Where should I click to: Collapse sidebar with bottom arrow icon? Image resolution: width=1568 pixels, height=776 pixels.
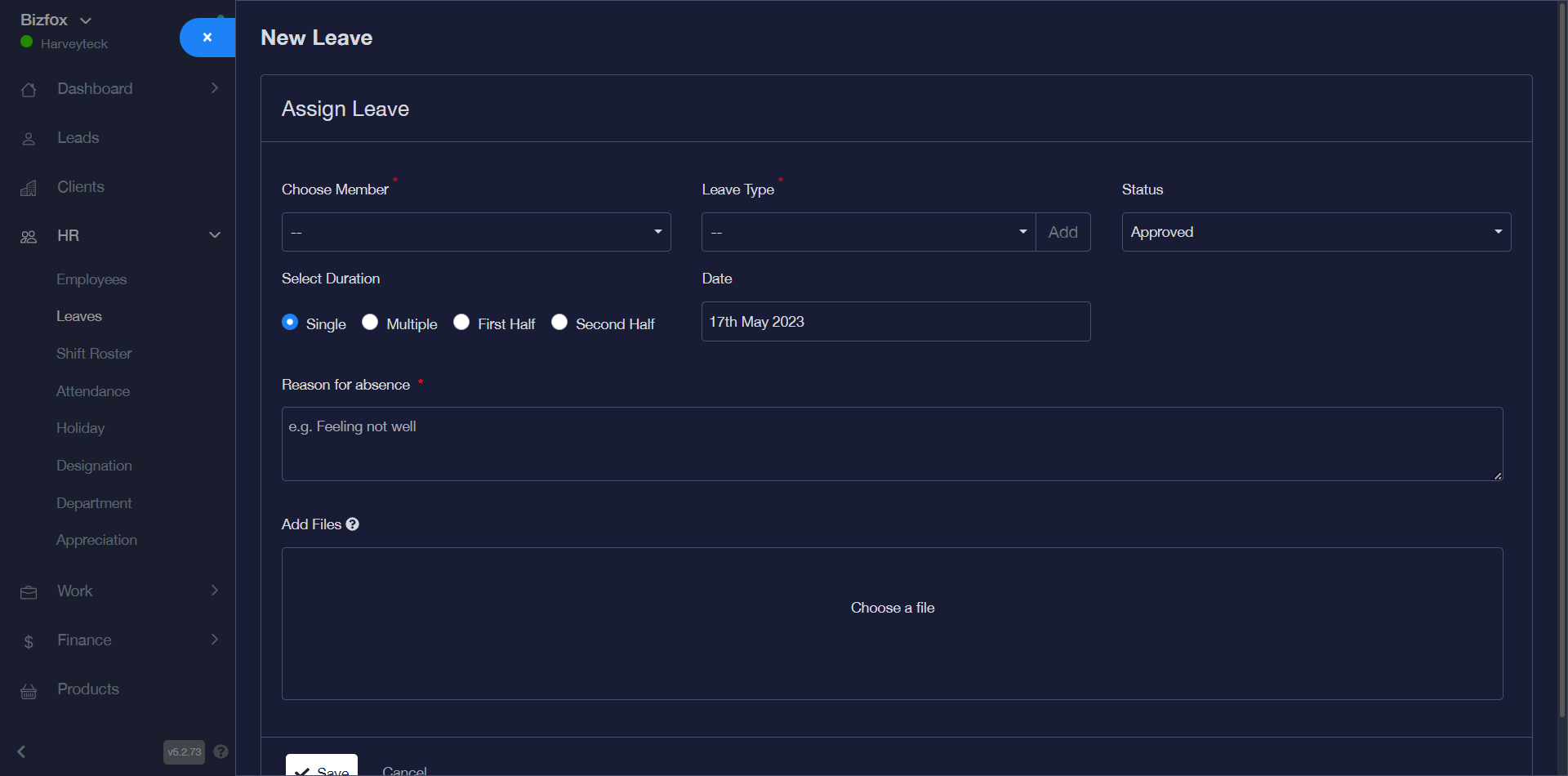click(x=22, y=751)
